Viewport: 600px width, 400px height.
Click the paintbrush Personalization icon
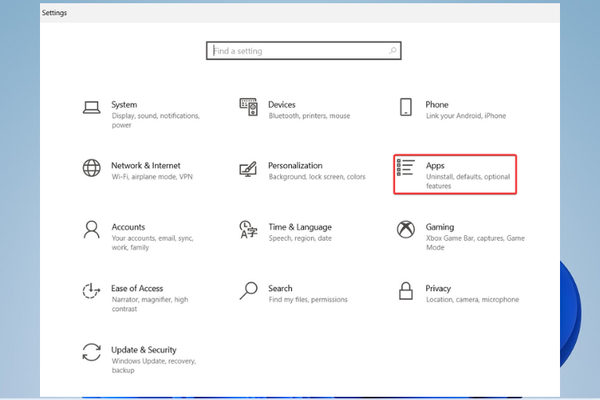249,169
